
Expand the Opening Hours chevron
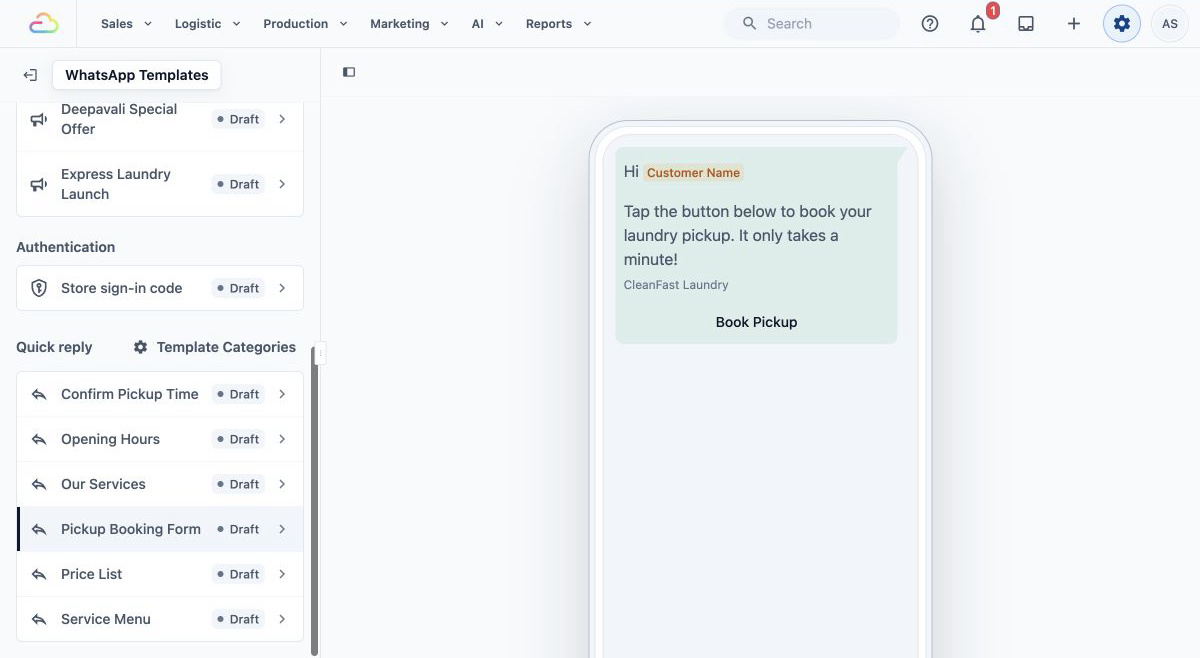[282, 439]
